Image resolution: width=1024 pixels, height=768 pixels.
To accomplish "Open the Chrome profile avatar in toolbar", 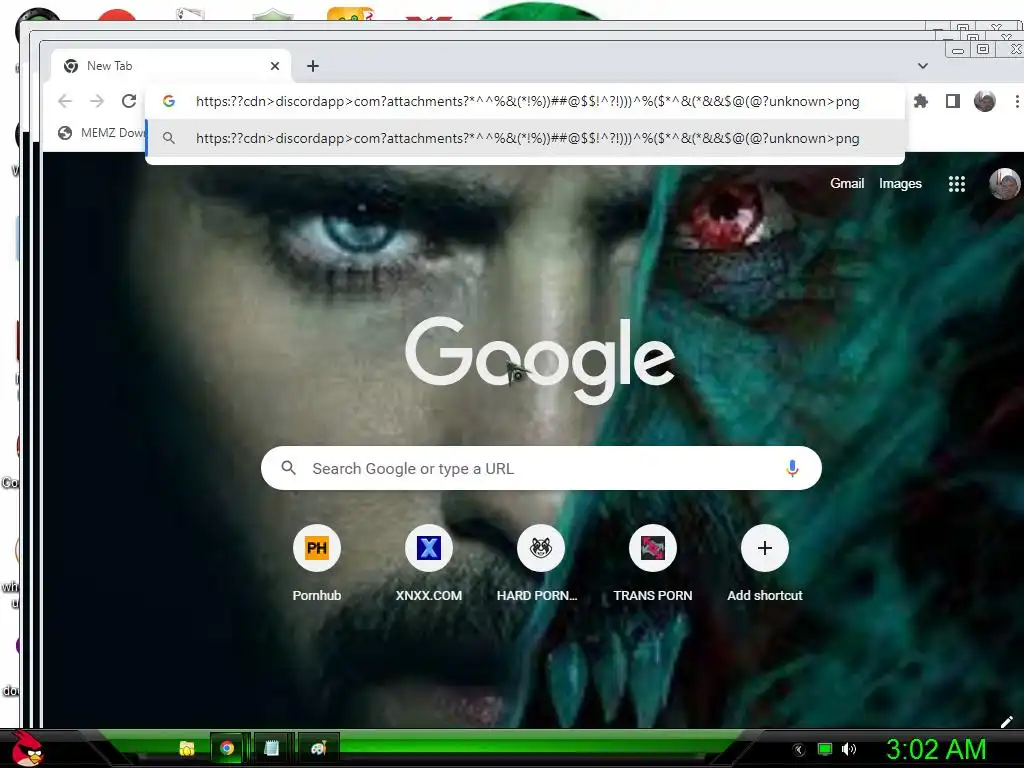I will 985,101.
